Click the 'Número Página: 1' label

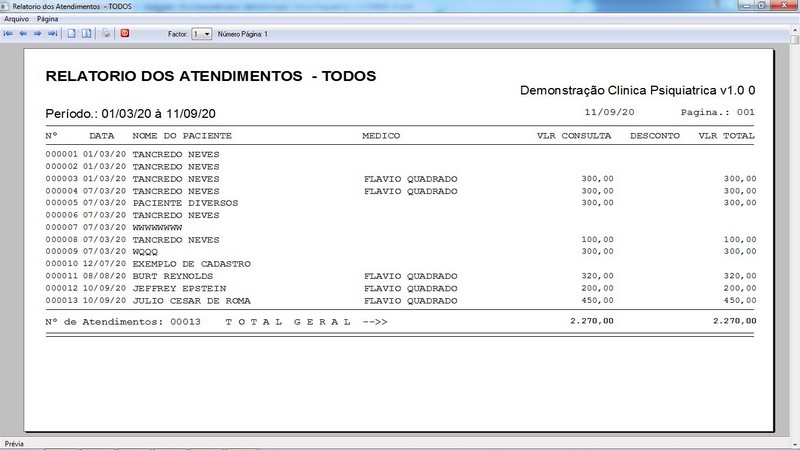tap(242, 34)
